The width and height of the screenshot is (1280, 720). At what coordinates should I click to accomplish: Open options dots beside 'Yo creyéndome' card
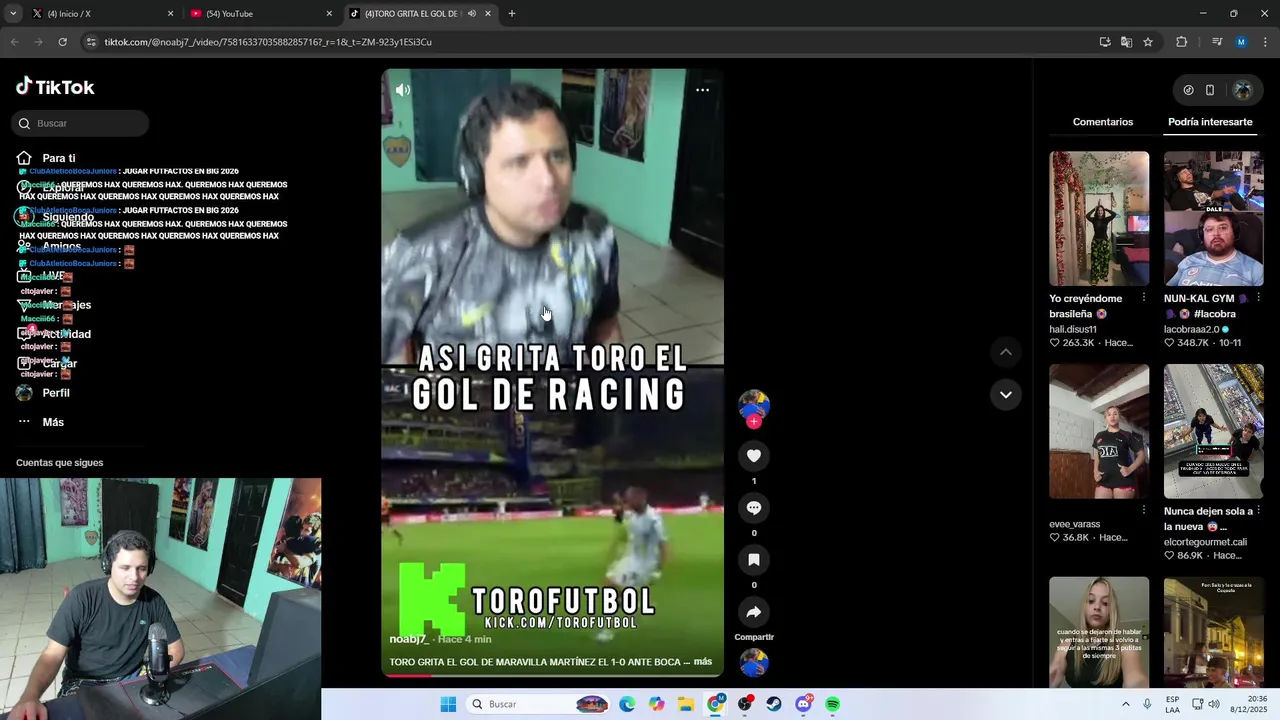[x=1144, y=298]
